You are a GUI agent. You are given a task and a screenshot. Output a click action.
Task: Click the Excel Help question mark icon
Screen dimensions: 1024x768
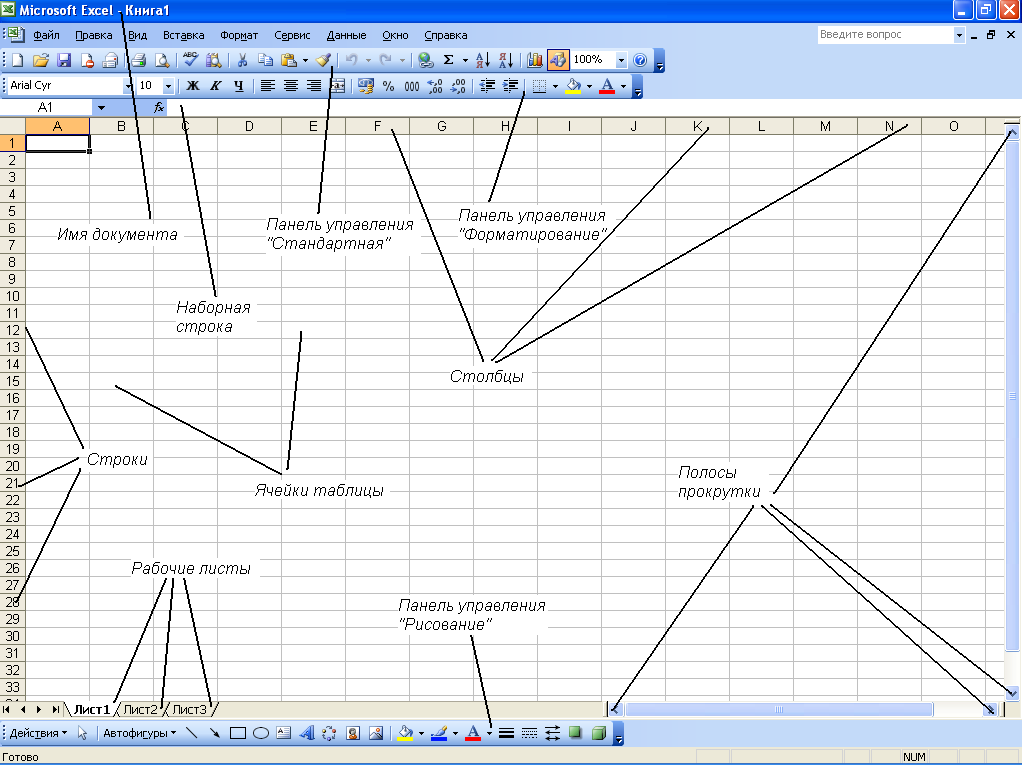click(x=640, y=60)
